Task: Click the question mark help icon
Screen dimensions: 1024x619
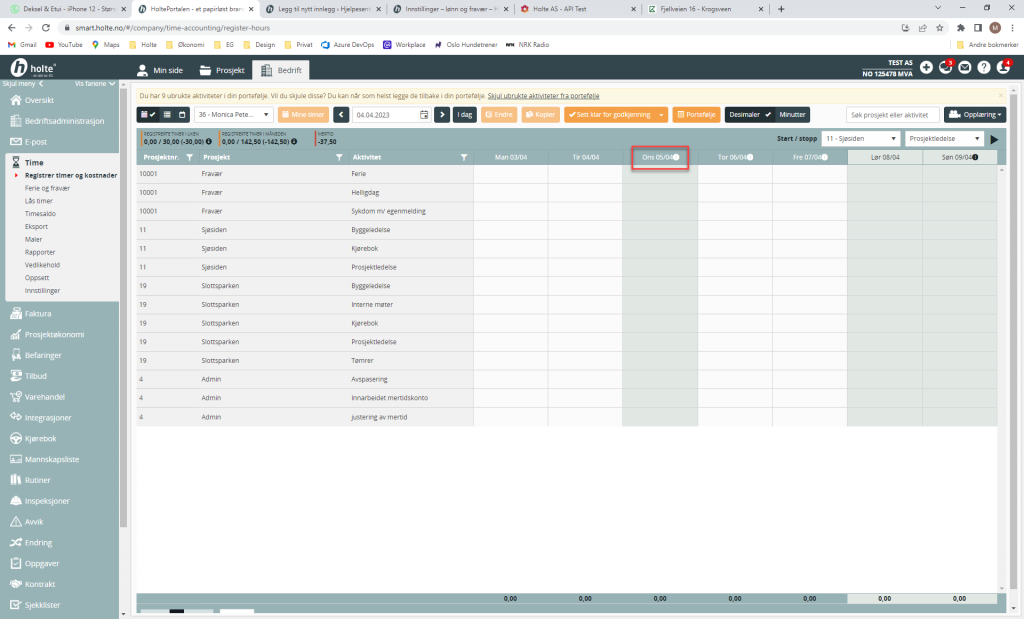Action: pos(984,68)
